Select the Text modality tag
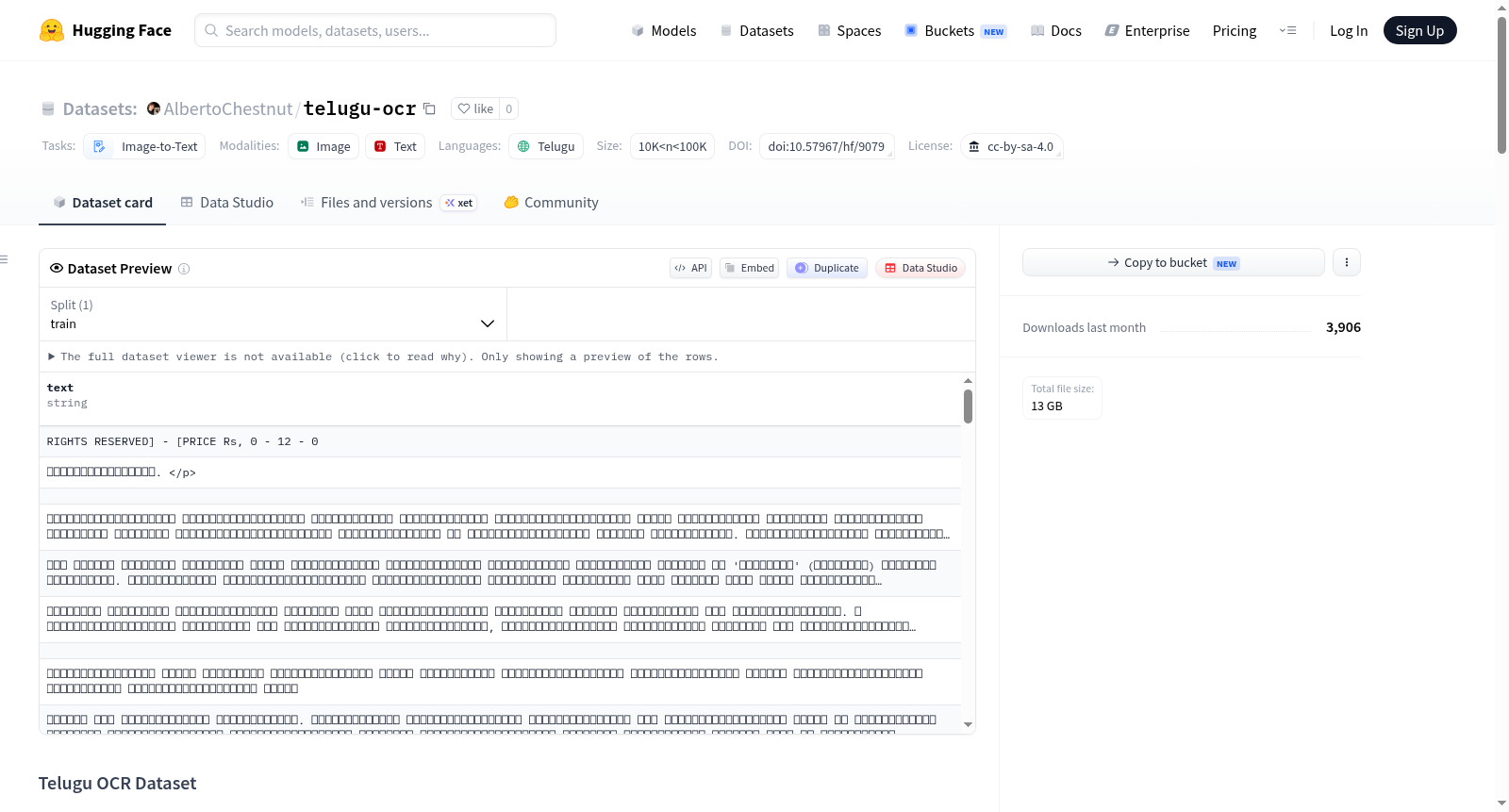Image resolution: width=1509 pixels, height=812 pixels. [395, 146]
